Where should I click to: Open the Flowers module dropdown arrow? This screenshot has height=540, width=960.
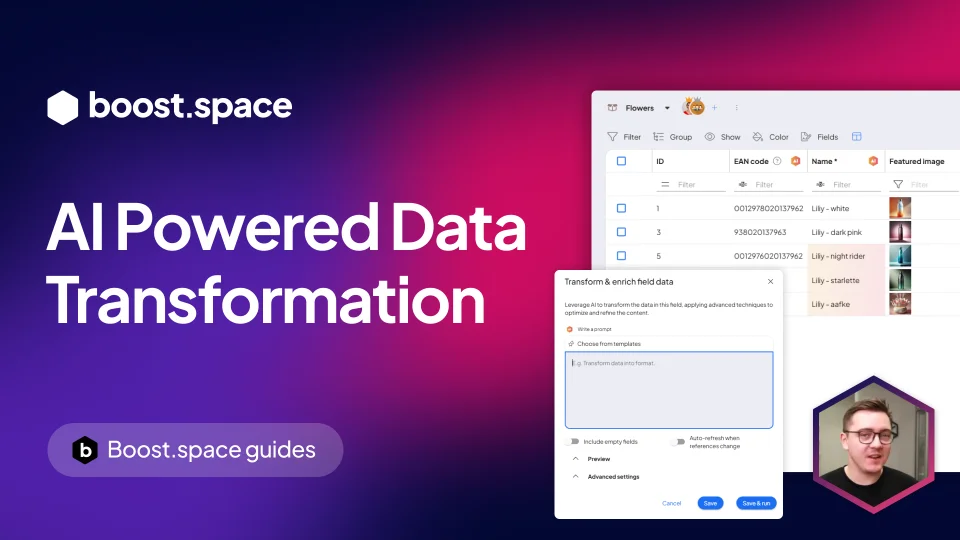coord(667,108)
